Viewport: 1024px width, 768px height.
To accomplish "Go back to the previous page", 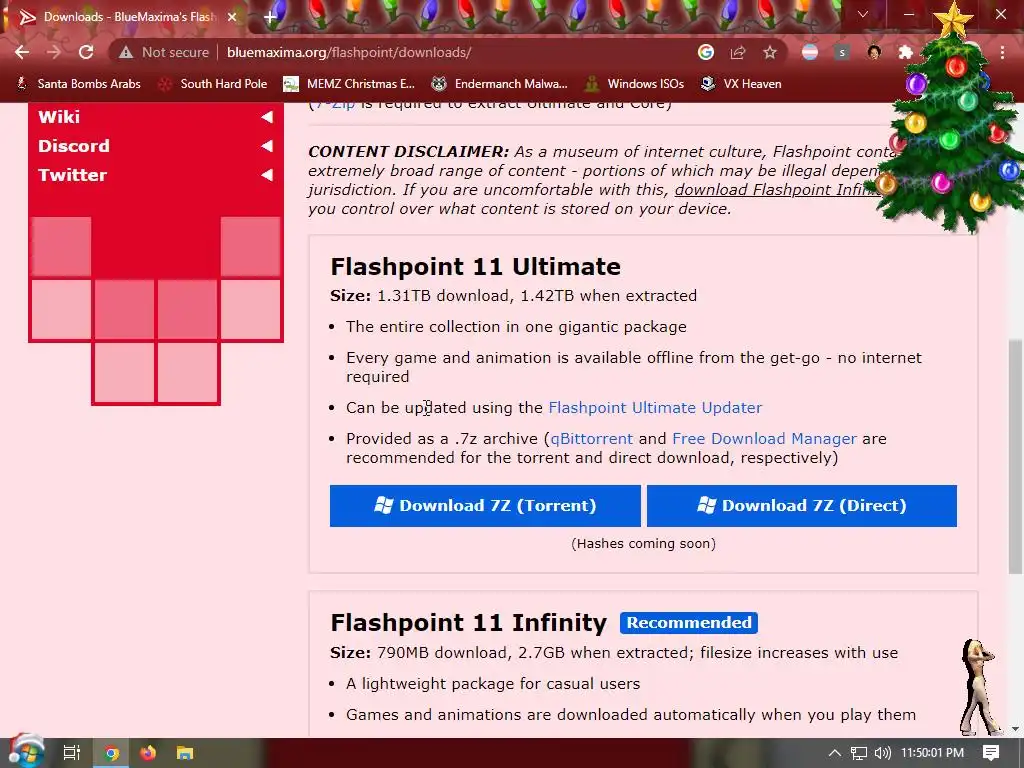I will pyautogui.click(x=22, y=52).
